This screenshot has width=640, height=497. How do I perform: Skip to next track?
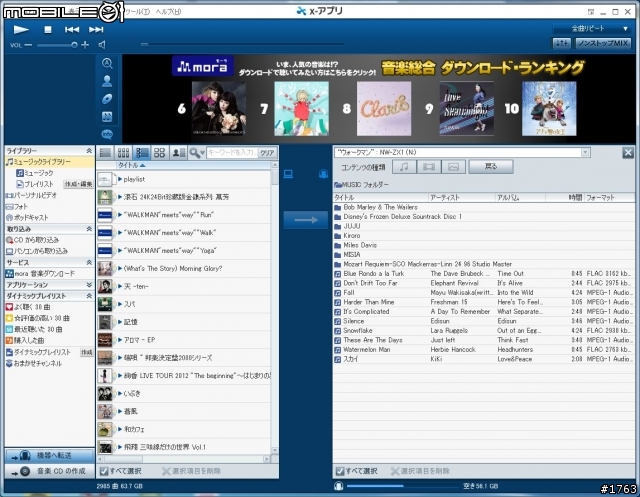tap(96, 29)
